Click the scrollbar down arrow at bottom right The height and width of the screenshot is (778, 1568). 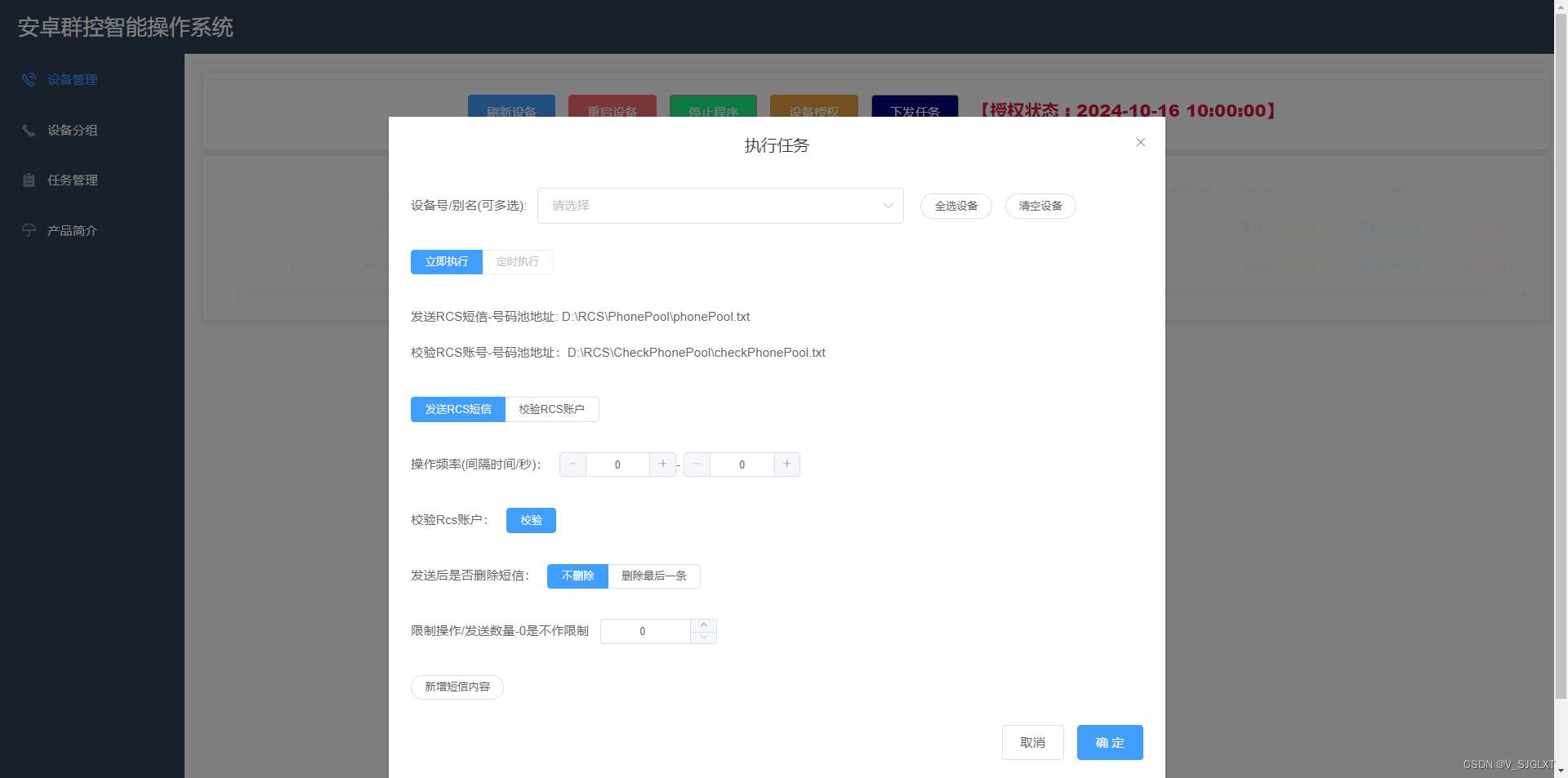[1561, 771]
